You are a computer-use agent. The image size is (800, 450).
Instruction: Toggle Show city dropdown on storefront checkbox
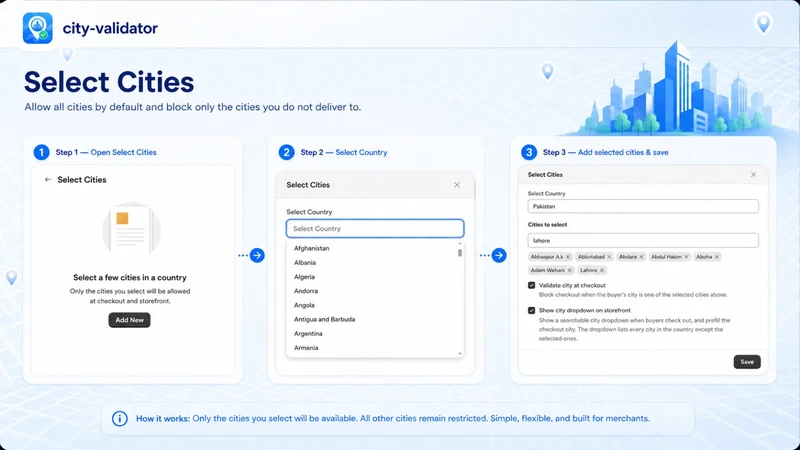pyautogui.click(x=532, y=310)
